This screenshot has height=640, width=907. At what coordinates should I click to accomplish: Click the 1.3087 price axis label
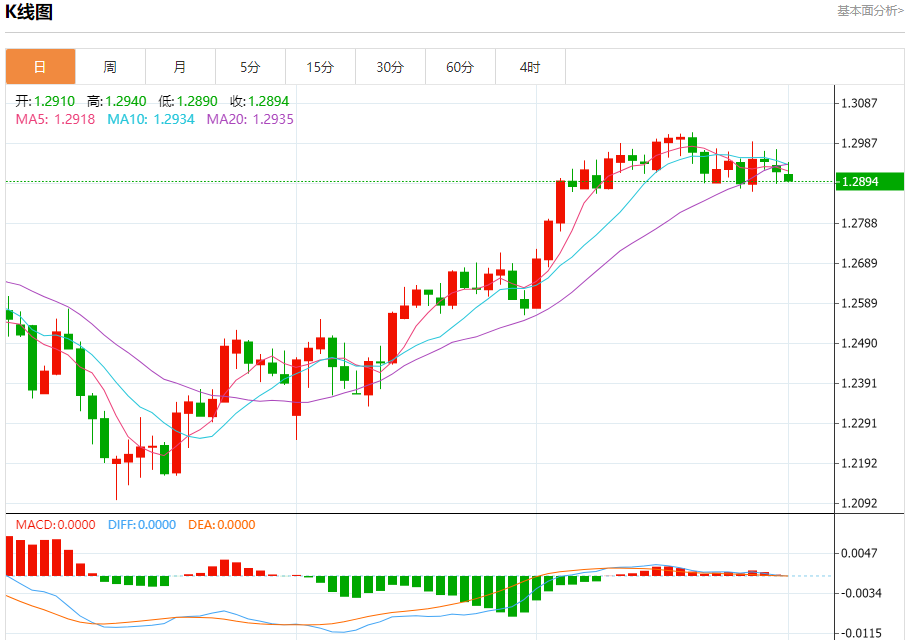tap(859, 103)
